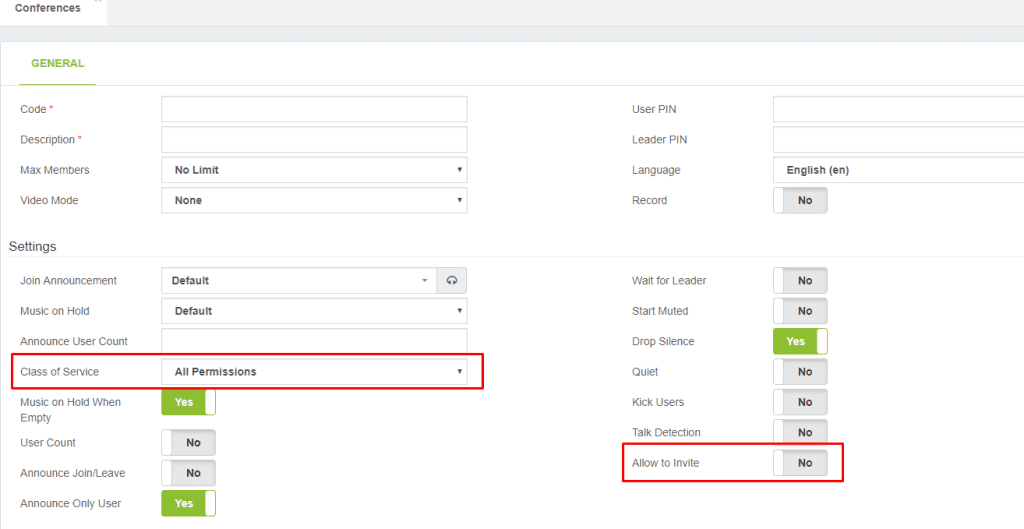Viewport: 1024px width, 529px height.
Task: Select the GENERAL tab
Action: (57, 63)
